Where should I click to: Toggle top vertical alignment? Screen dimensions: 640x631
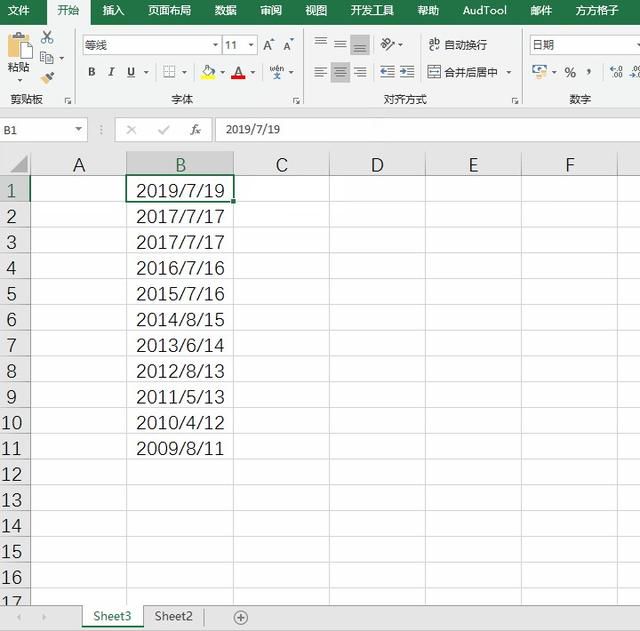coord(321,44)
